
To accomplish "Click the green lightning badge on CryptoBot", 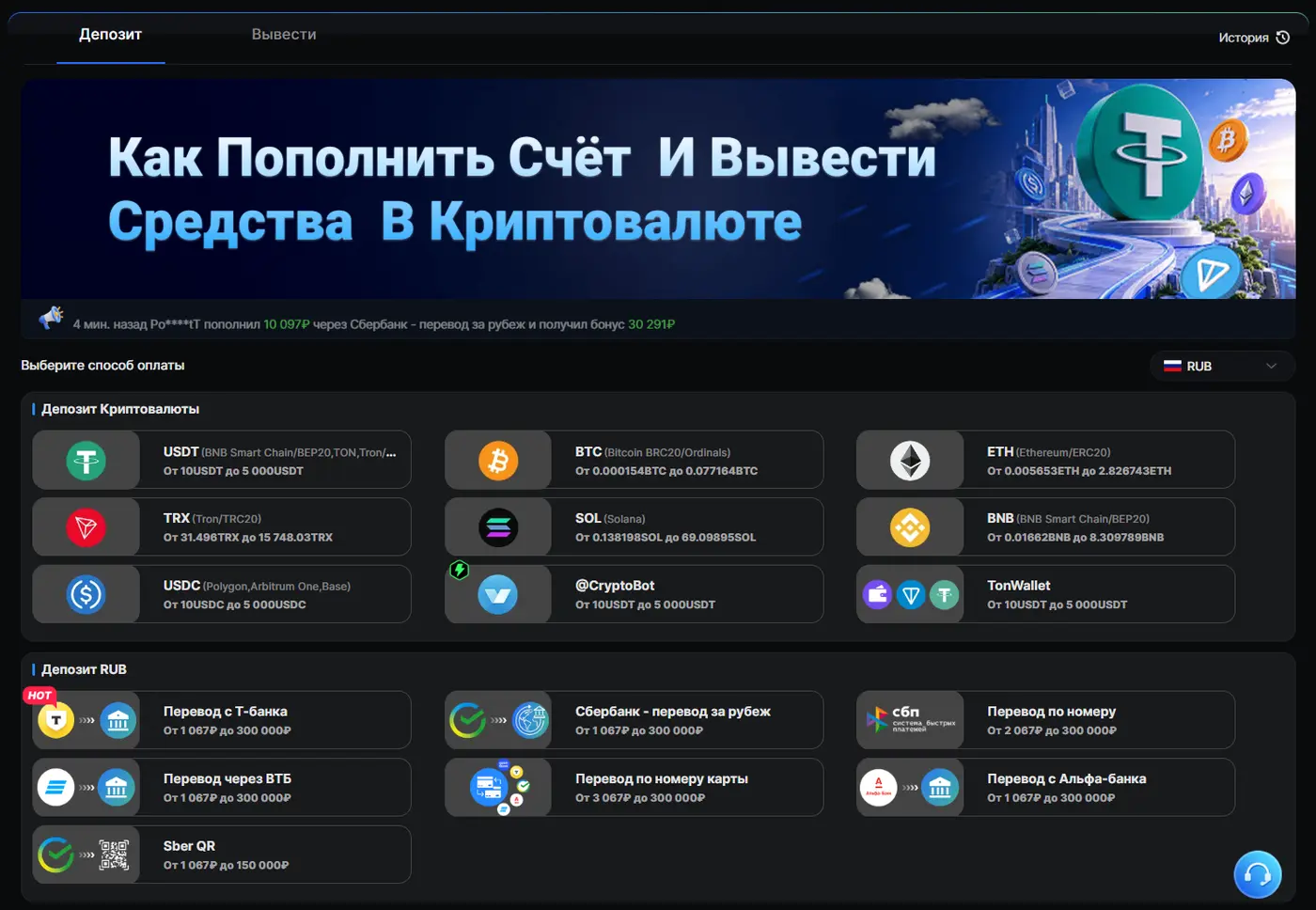I will tap(460, 570).
